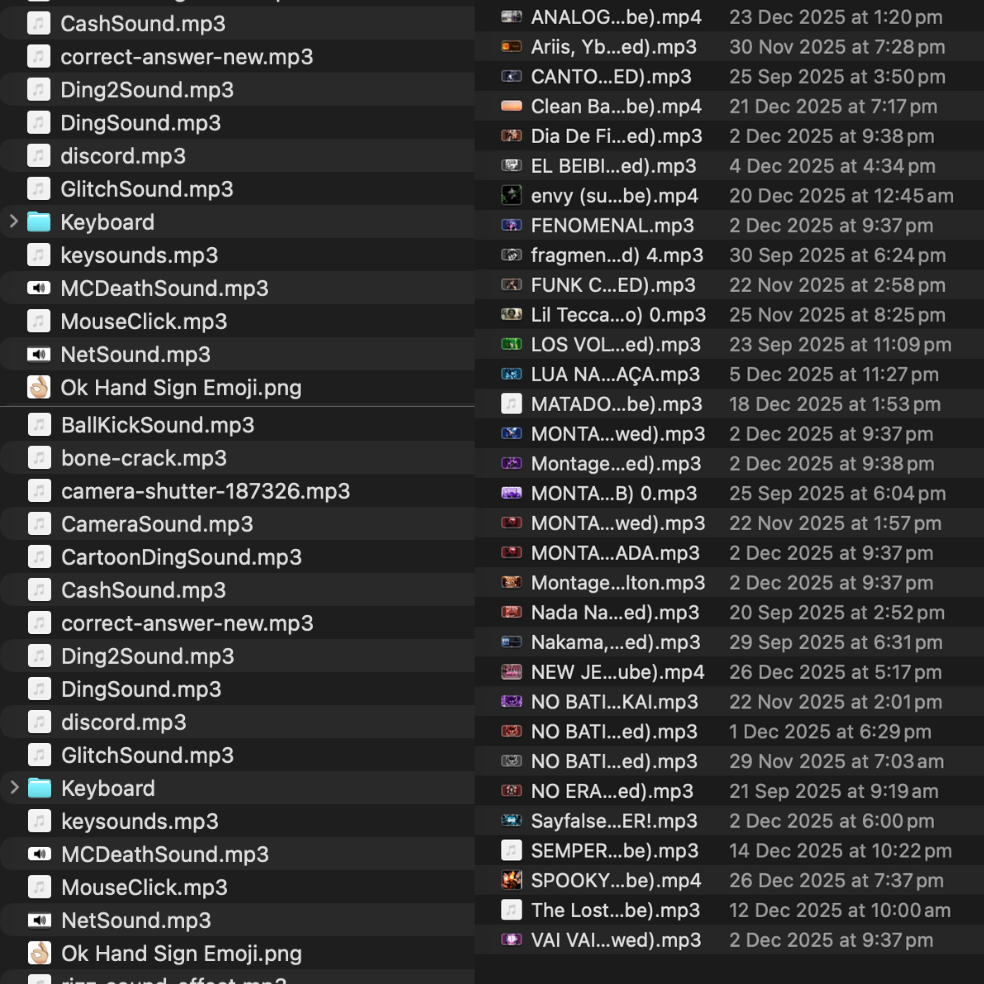
Task: Select the camera-shutter-187326.mp3 file icon
Action: 39,491
